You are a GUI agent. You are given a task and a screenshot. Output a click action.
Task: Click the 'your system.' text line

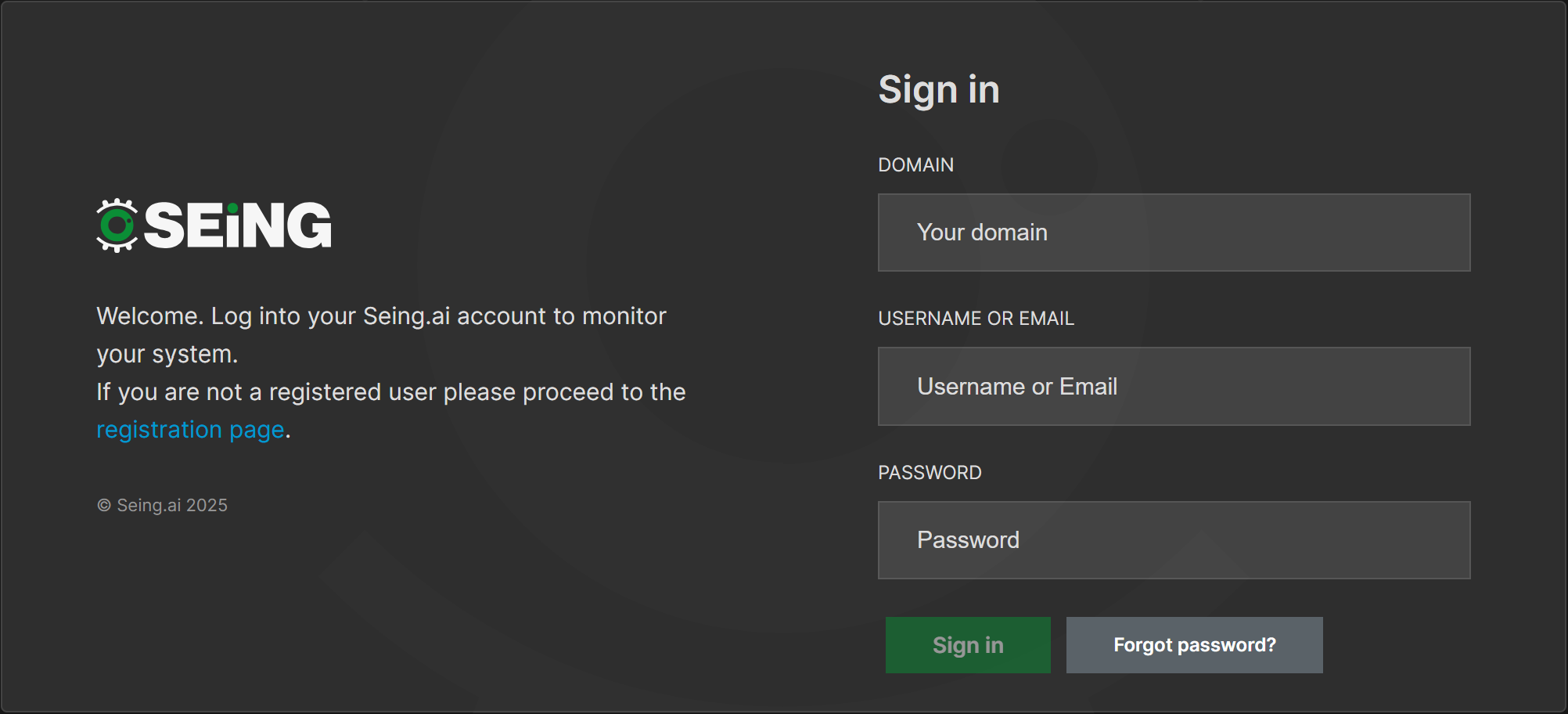point(167,355)
